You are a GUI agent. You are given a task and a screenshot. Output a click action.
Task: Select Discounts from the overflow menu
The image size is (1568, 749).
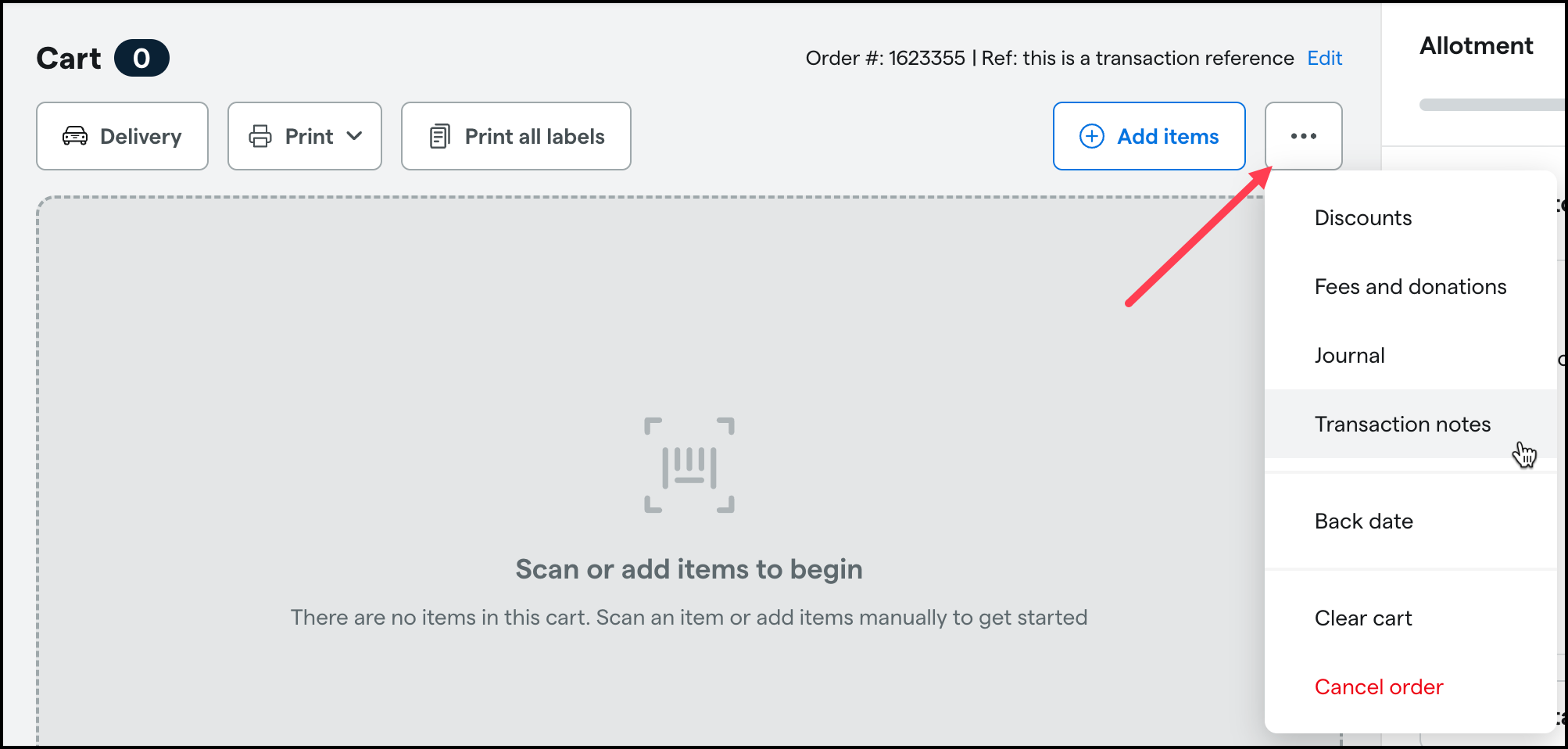tap(1362, 218)
